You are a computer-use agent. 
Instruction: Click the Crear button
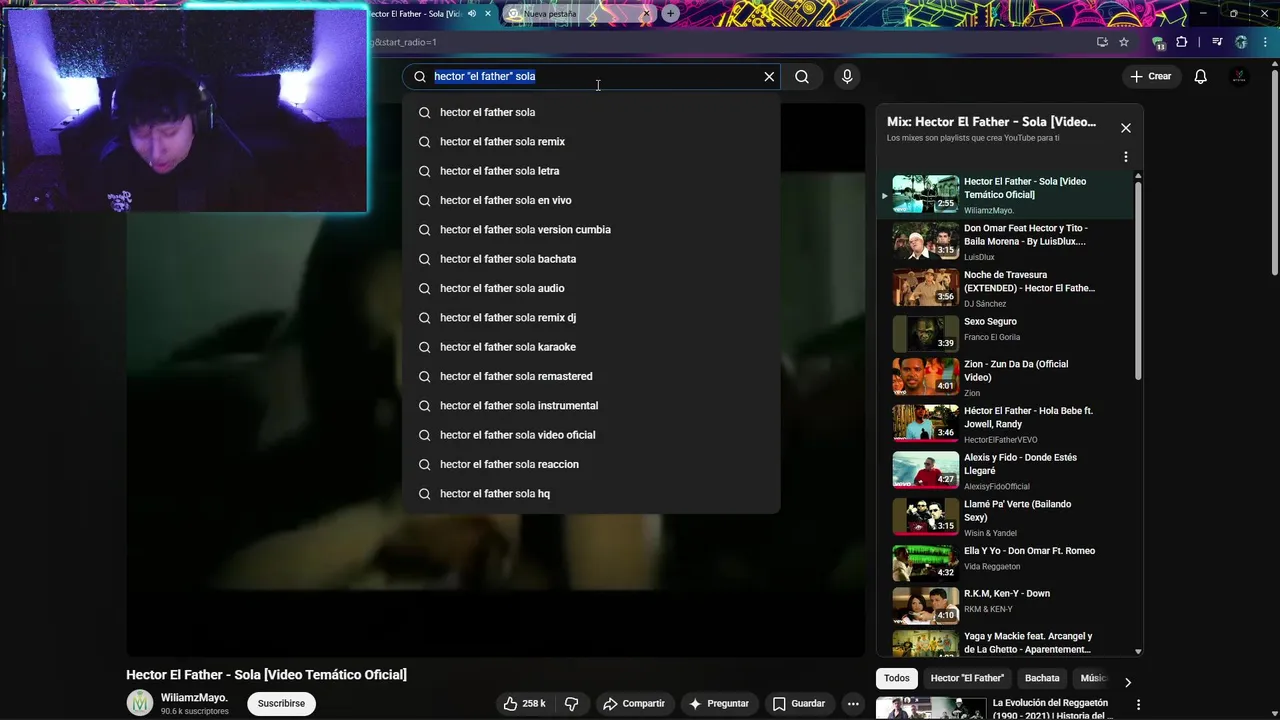tap(1151, 76)
